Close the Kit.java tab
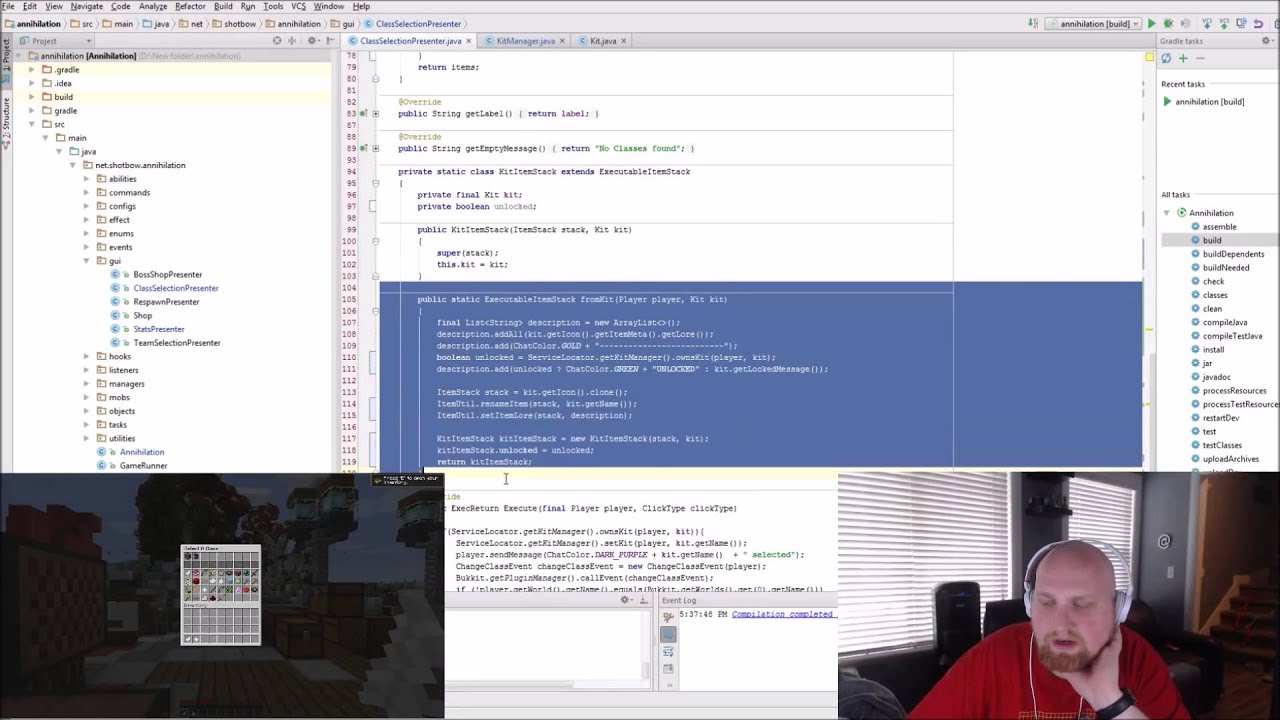The width and height of the screenshot is (1280, 720). click(x=623, y=41)
